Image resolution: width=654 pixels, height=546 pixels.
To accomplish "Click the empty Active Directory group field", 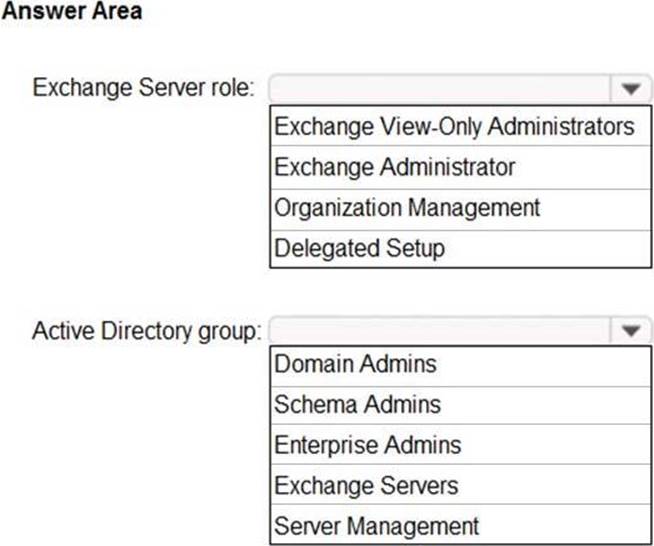I will (440, 330).
